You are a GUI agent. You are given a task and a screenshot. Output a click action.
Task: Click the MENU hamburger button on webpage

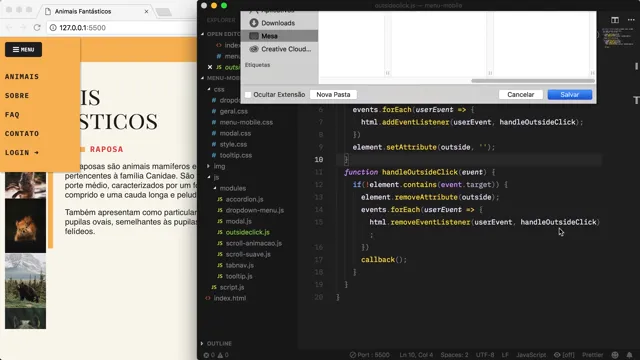pos(23,49)
